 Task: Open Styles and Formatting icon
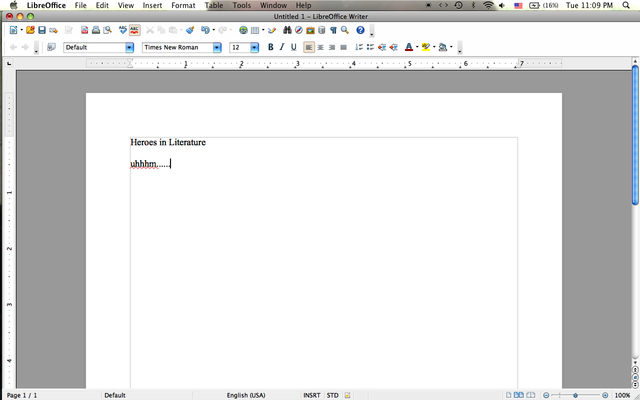pos(51,47)
